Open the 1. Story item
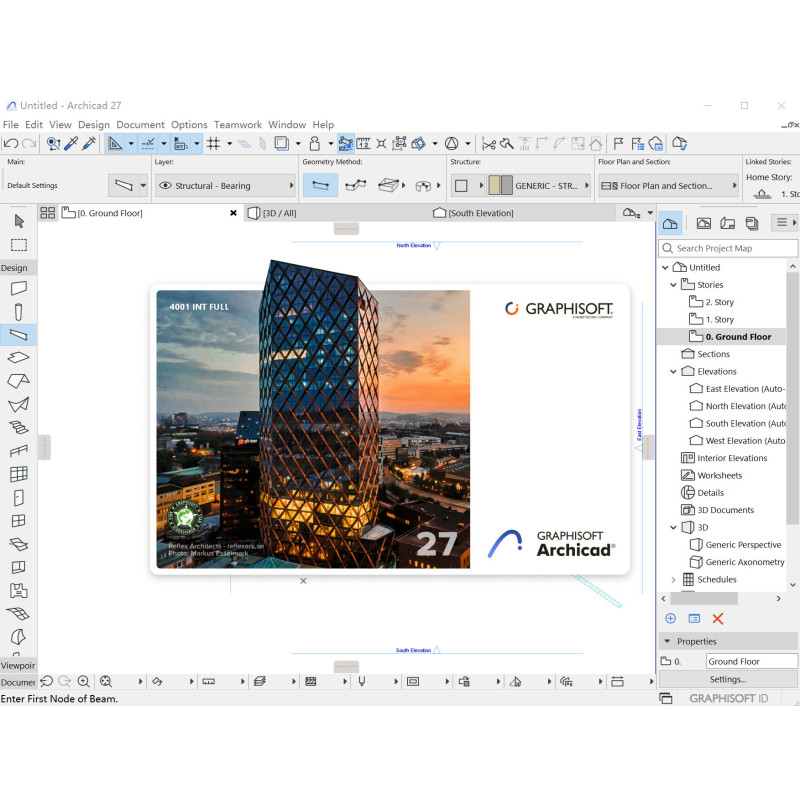The height and width of the screenshot is (800, 800). (x=719, y=320)
